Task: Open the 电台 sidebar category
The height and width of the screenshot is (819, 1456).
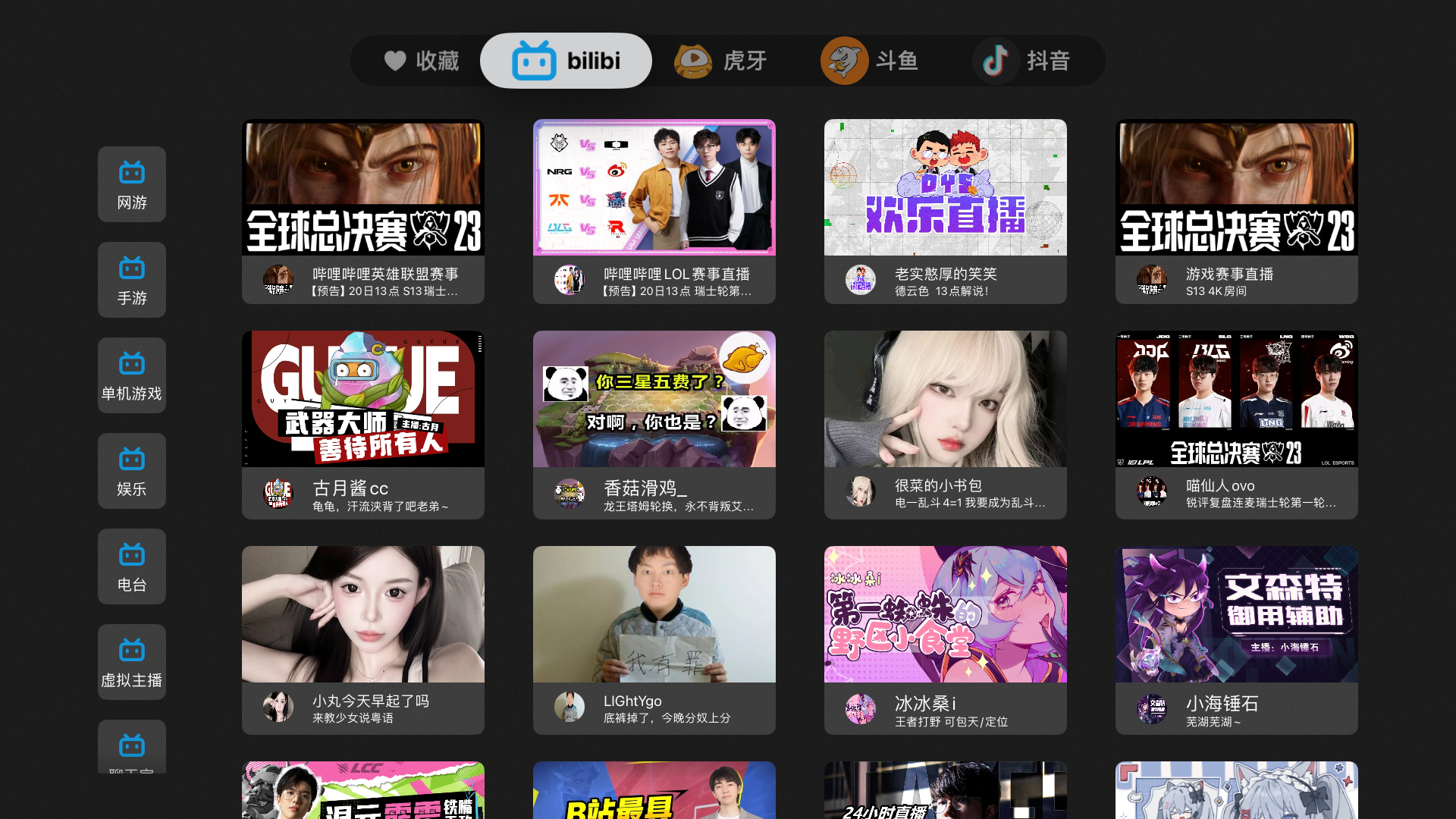Action: [132, 566]
